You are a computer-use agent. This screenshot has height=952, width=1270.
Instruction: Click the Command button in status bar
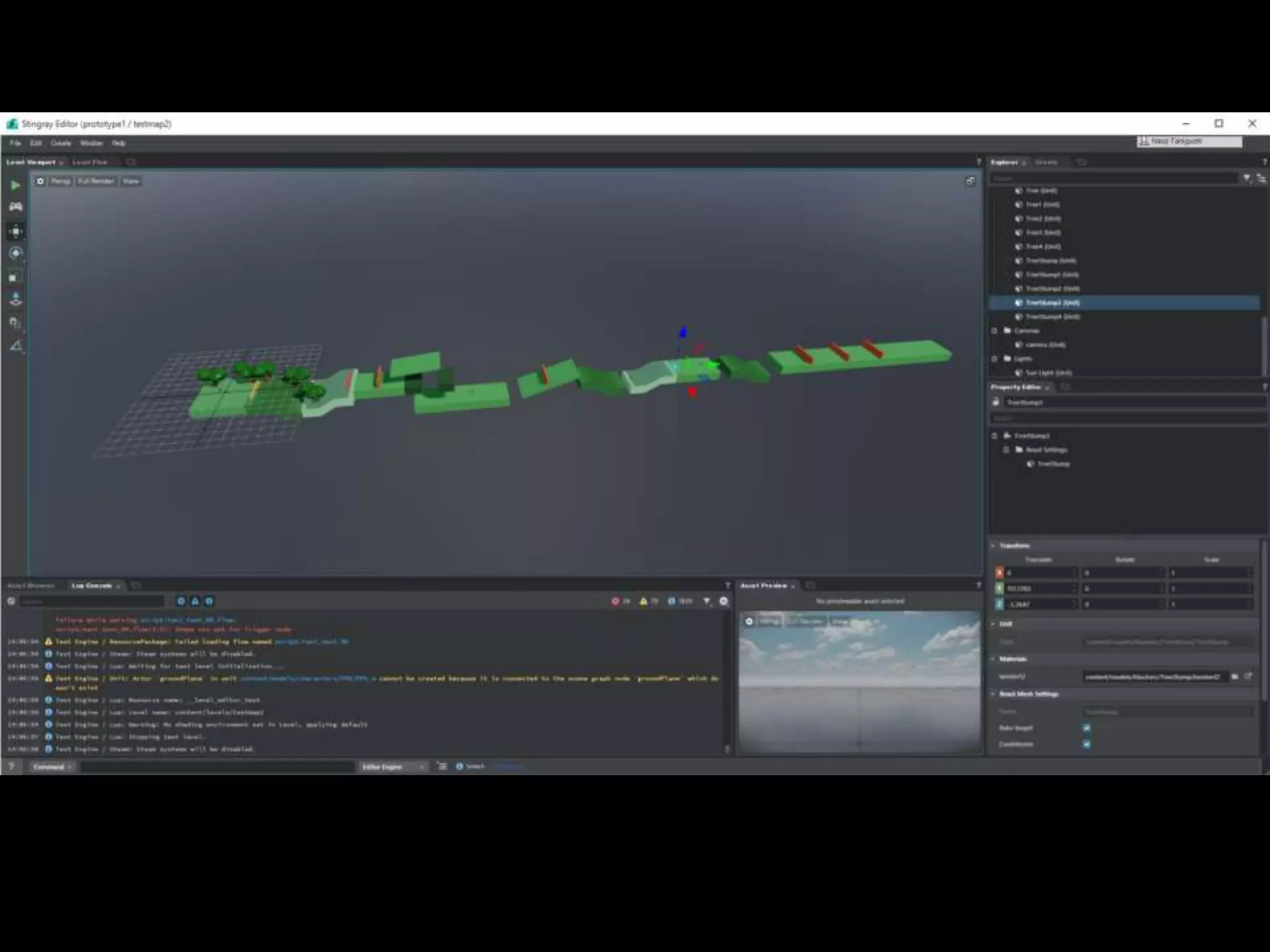[51, 767]
